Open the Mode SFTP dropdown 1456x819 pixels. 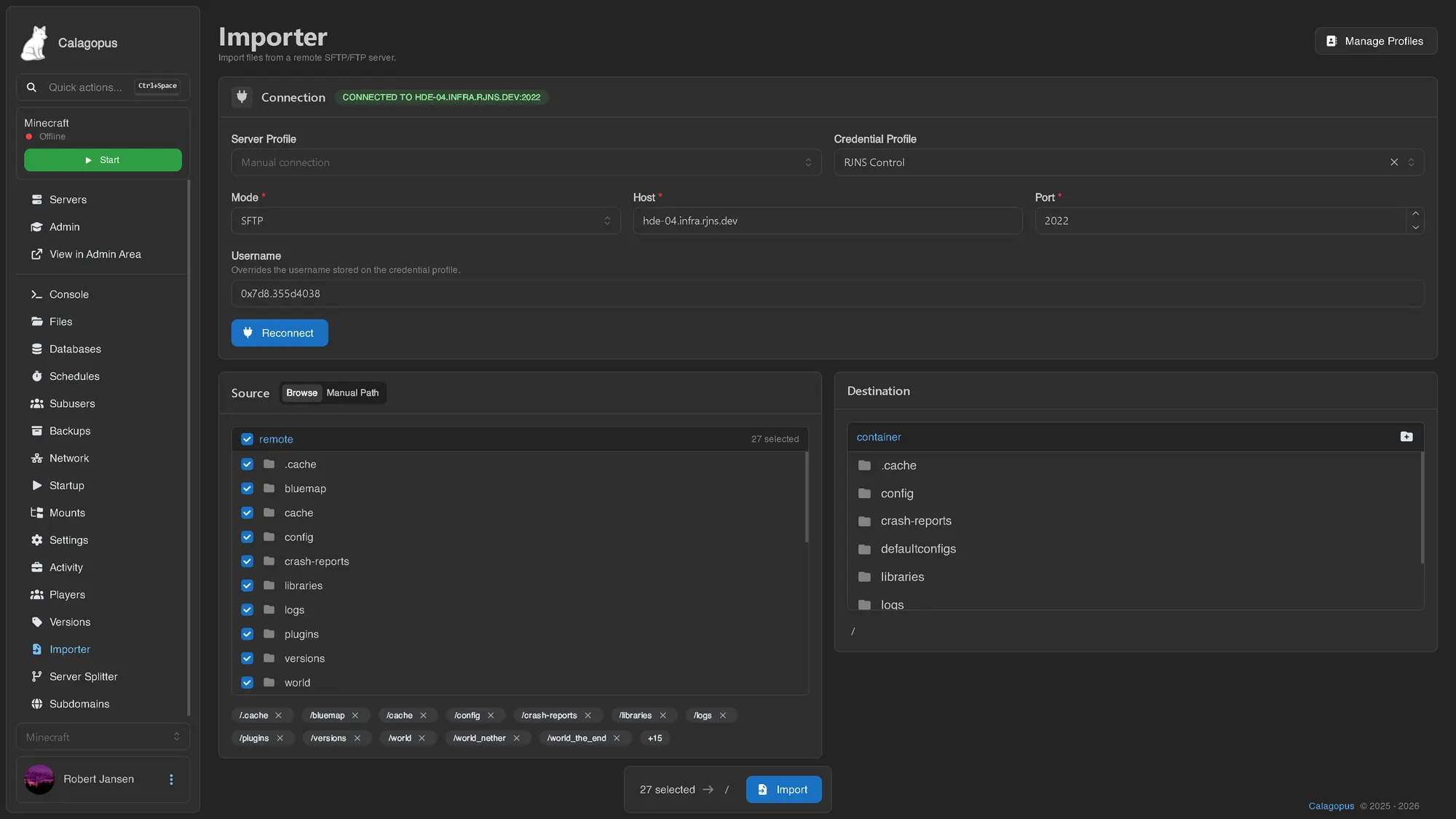(426, 221)
